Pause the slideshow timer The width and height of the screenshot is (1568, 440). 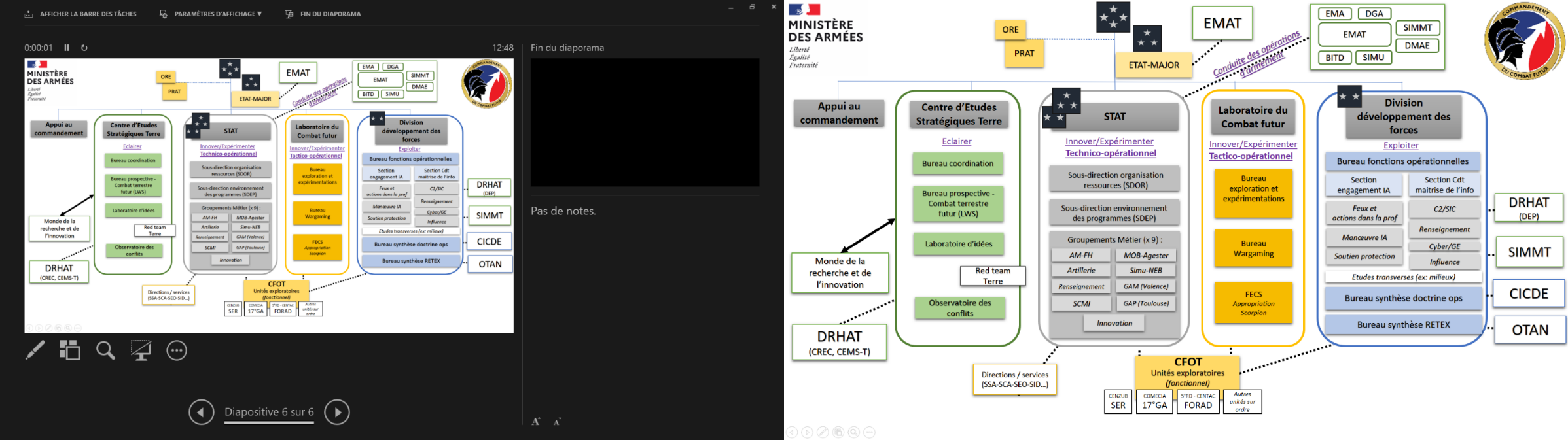pyautogui.click(x=67, y=48)
